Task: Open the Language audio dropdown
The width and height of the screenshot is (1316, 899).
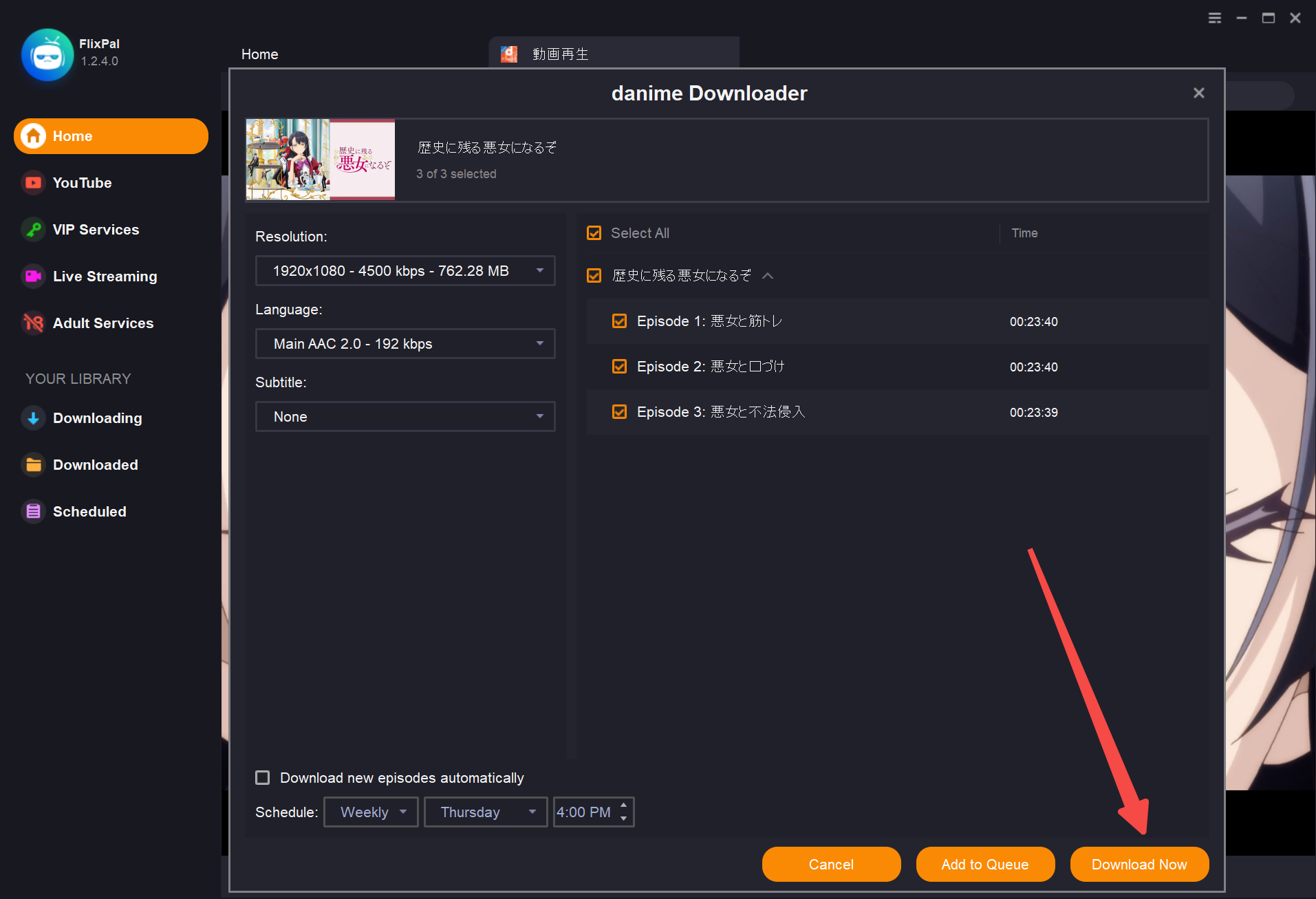Action: [405, 344]
